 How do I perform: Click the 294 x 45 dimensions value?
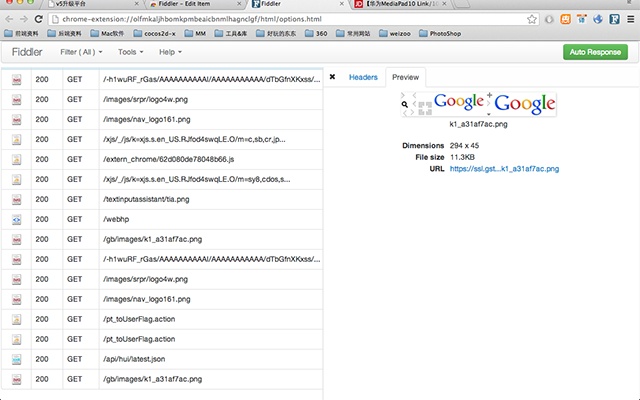click(464, 146)
